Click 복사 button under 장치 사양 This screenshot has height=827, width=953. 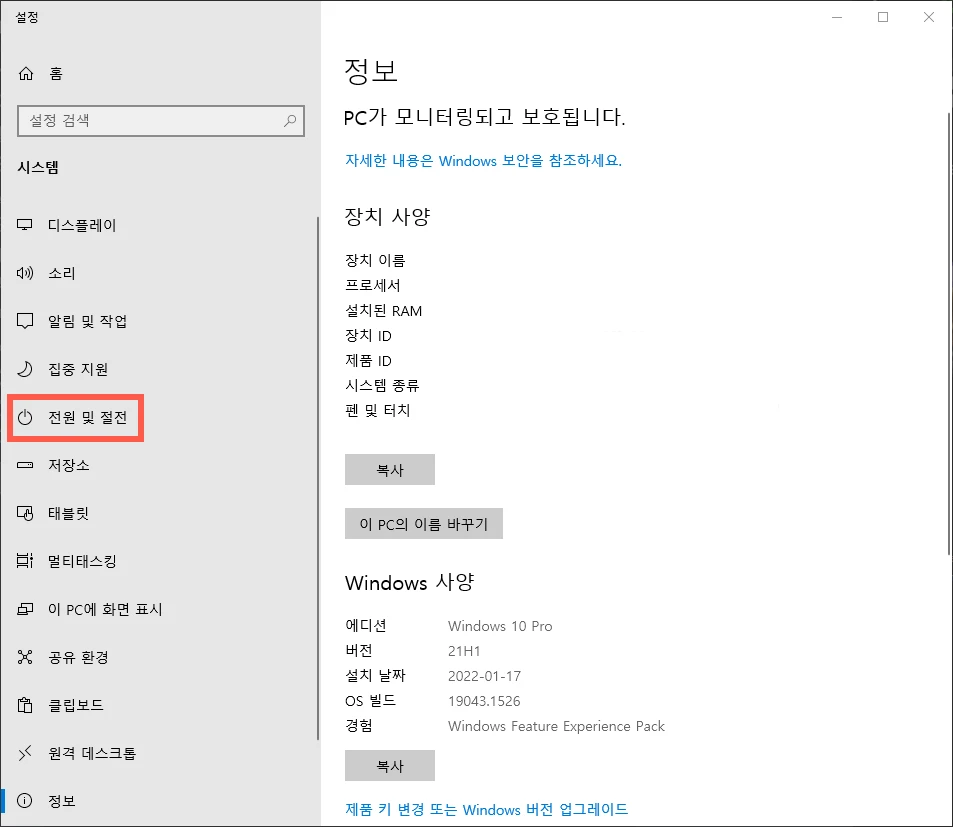point(390,470)
